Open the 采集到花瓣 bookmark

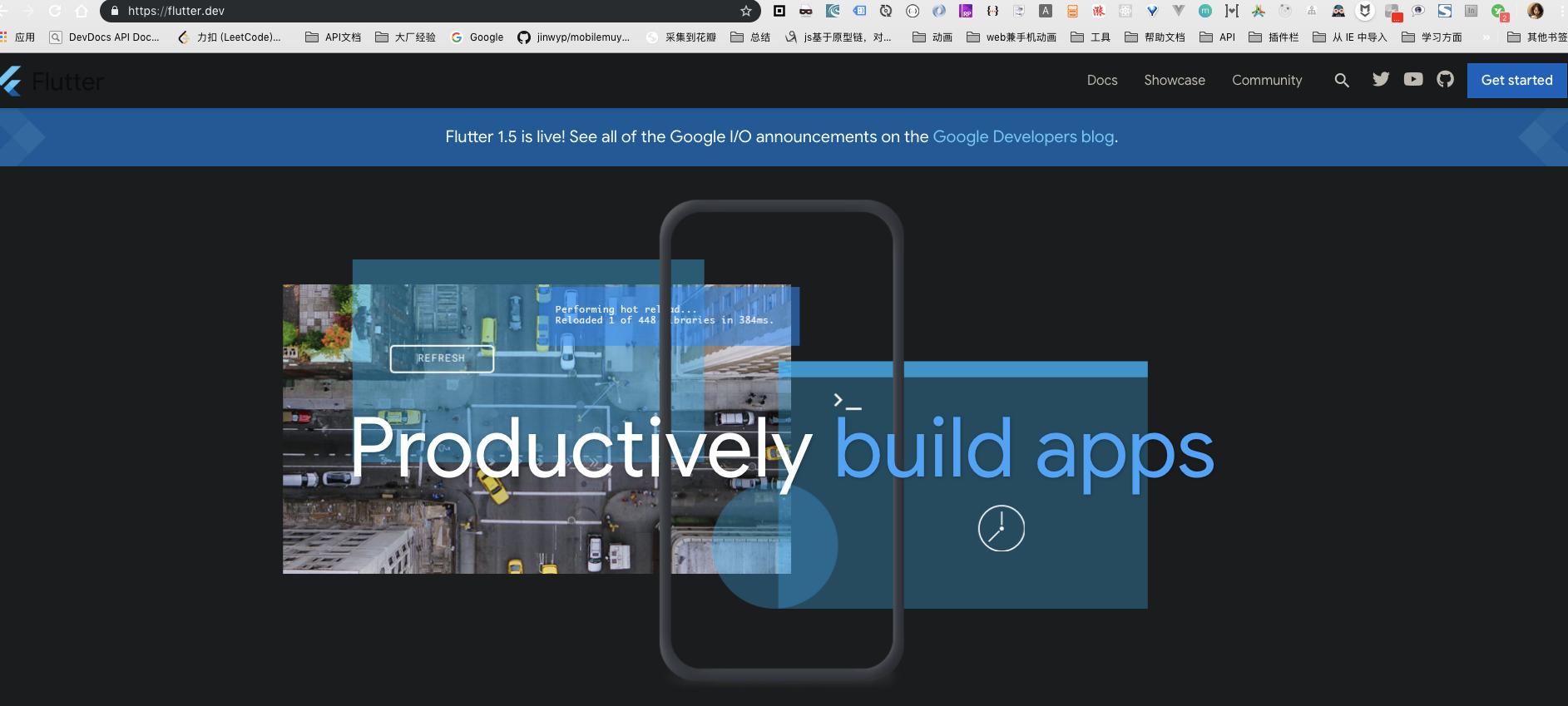pos(681,37)
